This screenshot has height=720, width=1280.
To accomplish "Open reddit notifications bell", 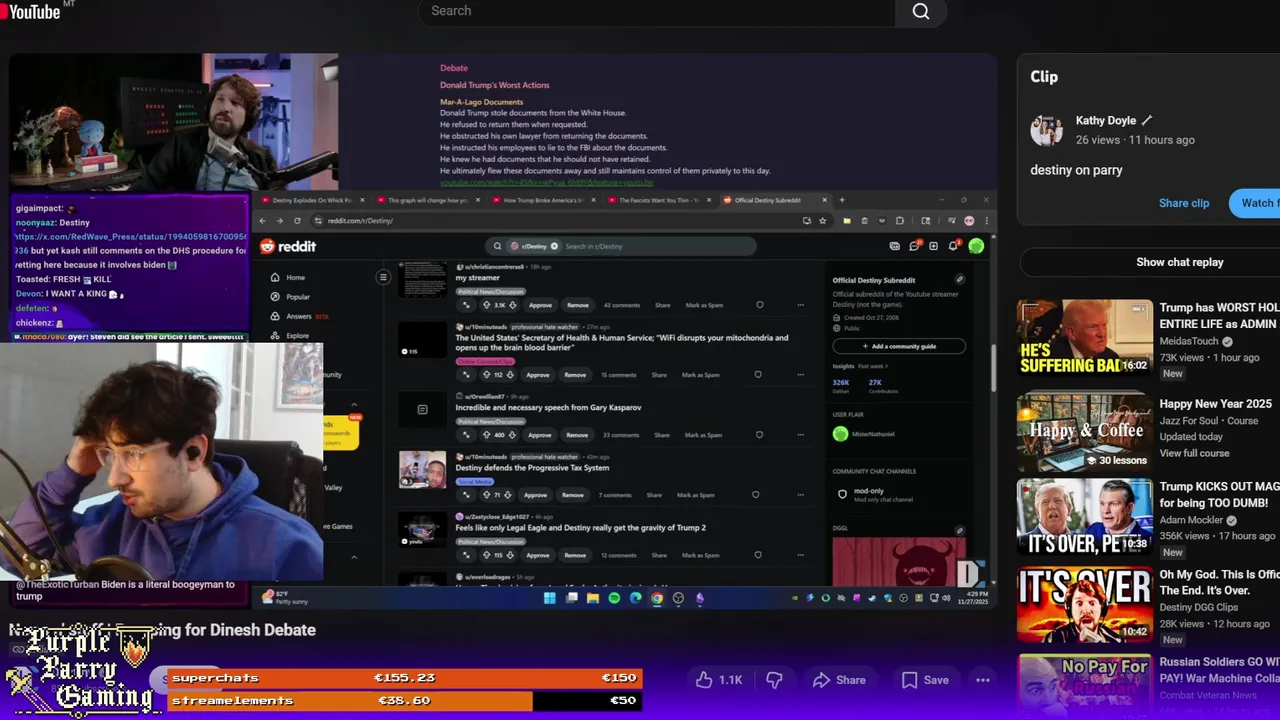I will coord(953,246).
